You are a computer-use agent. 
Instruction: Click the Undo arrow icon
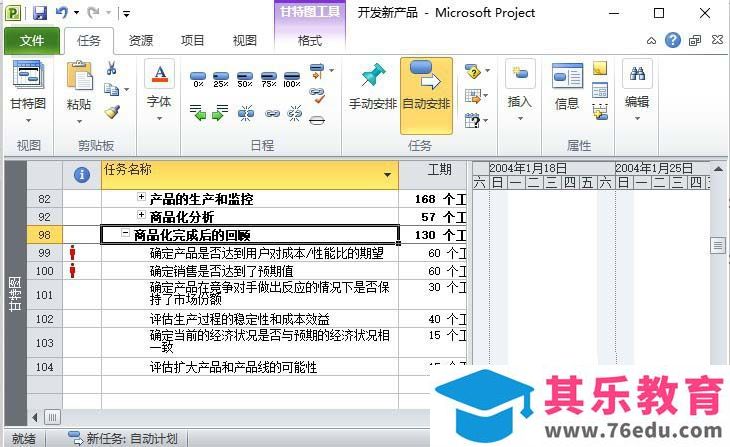61,13
